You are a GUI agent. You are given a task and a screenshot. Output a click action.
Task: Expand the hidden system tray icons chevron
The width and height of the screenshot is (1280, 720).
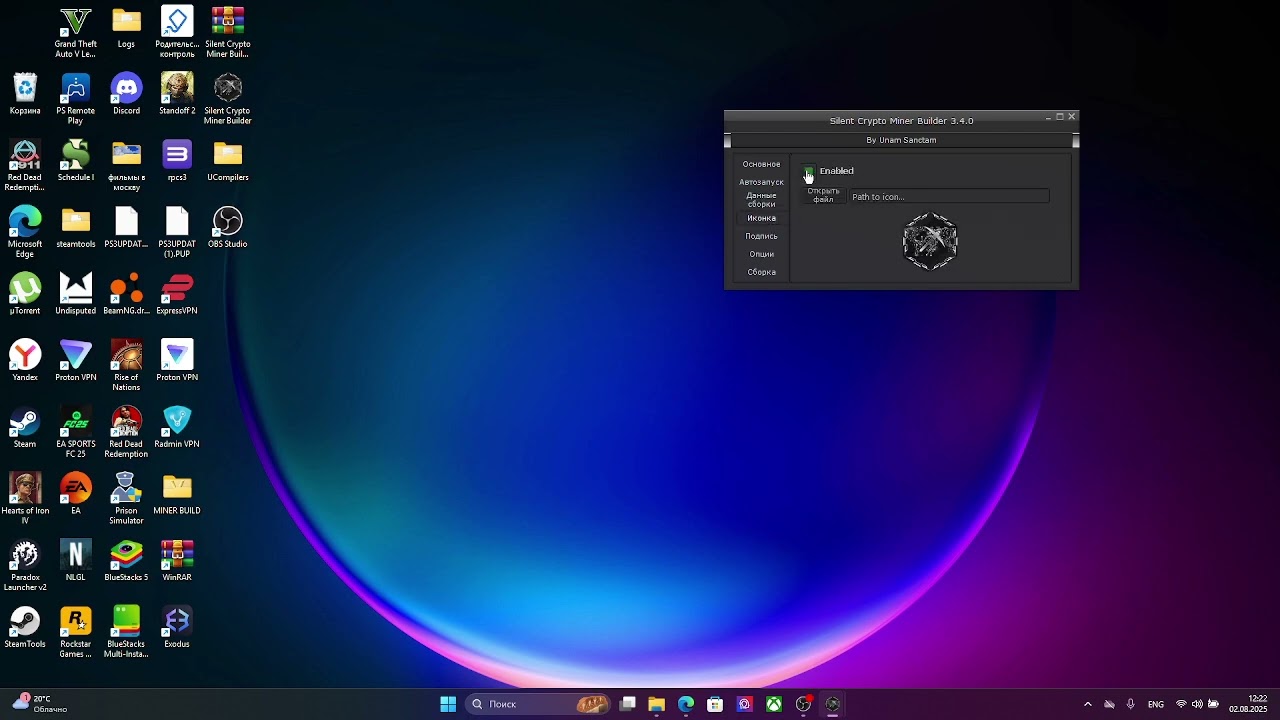click(1088, 704)
